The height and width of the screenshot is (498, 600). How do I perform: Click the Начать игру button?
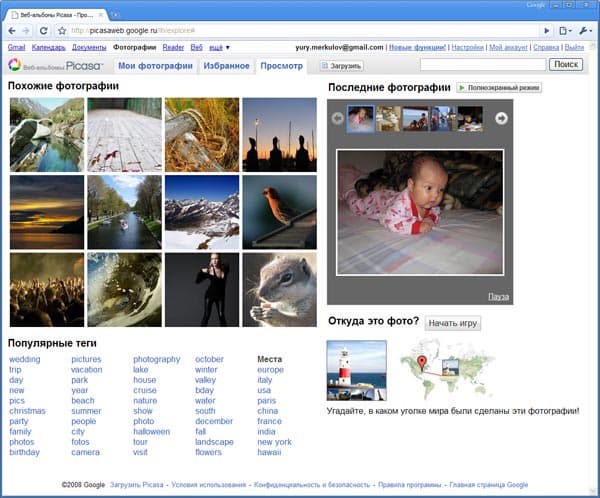coord(453,323)
